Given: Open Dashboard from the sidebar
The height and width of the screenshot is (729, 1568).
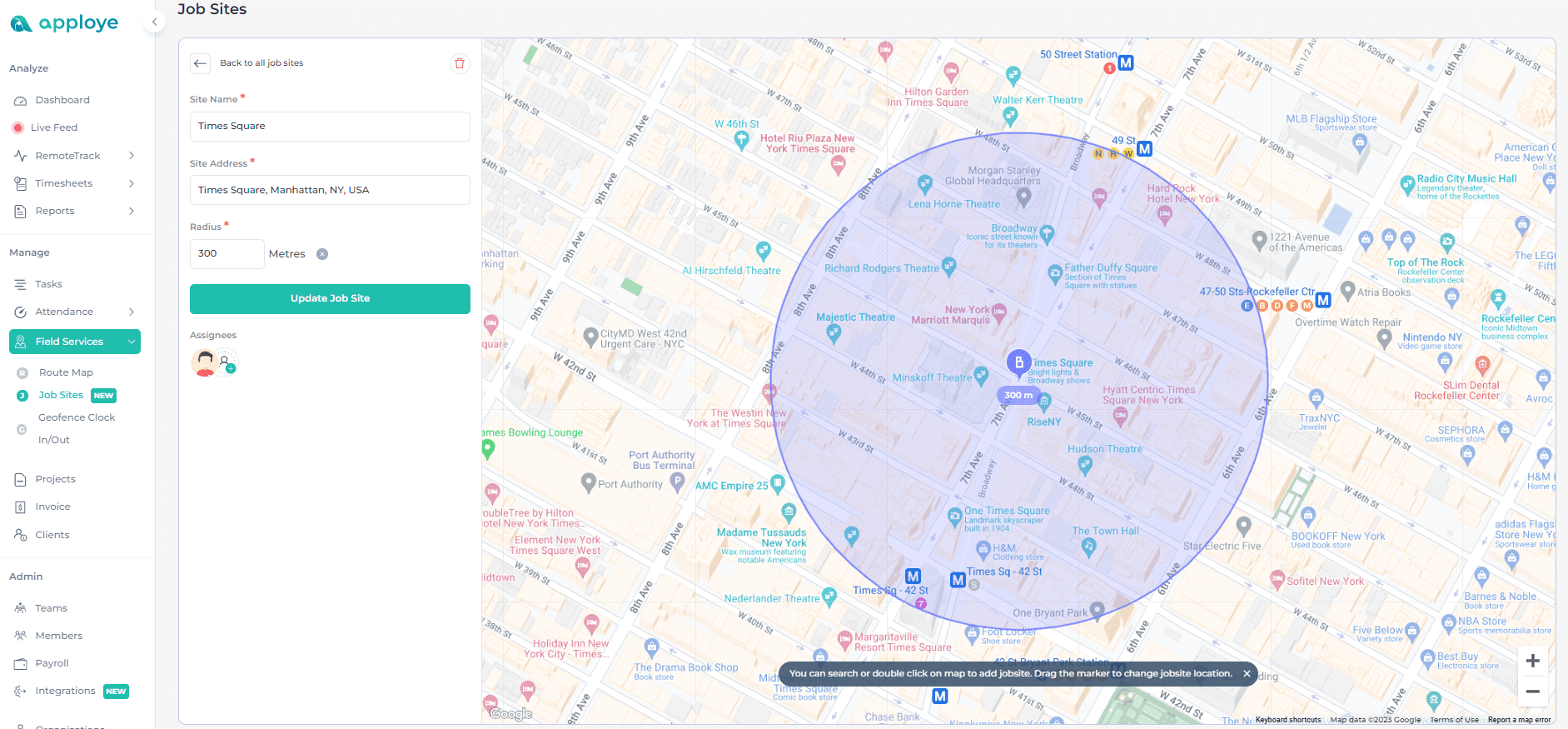Looking at the screenshot, I should (x=62, y=100).
